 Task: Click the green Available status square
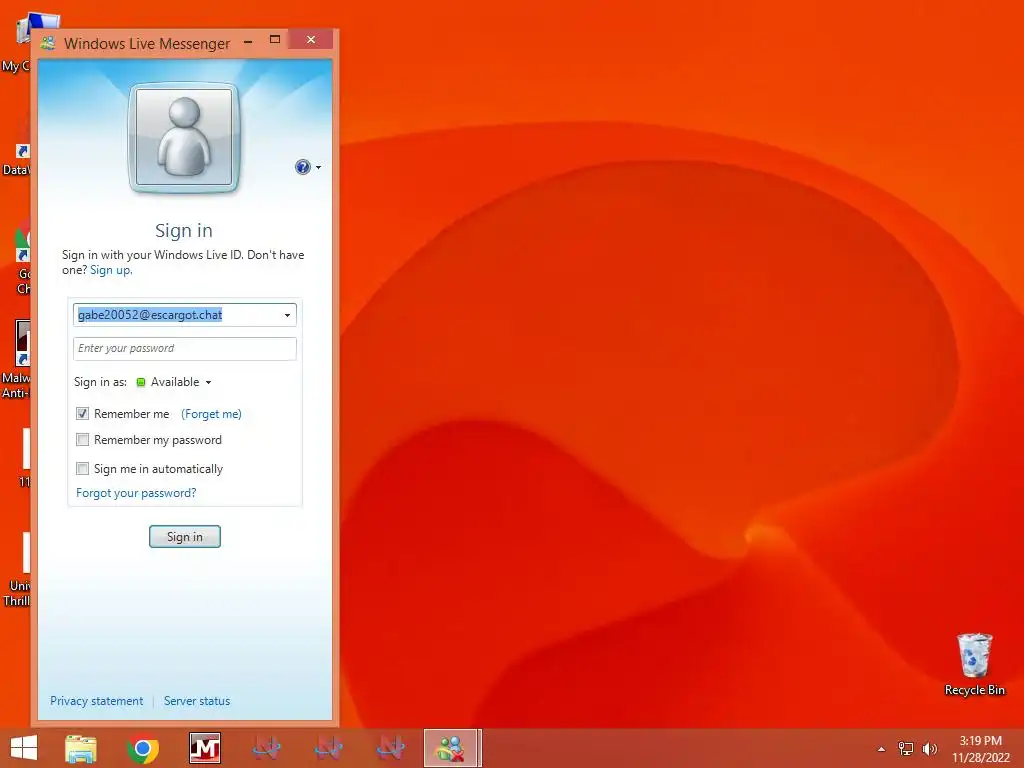pos(140,382)
